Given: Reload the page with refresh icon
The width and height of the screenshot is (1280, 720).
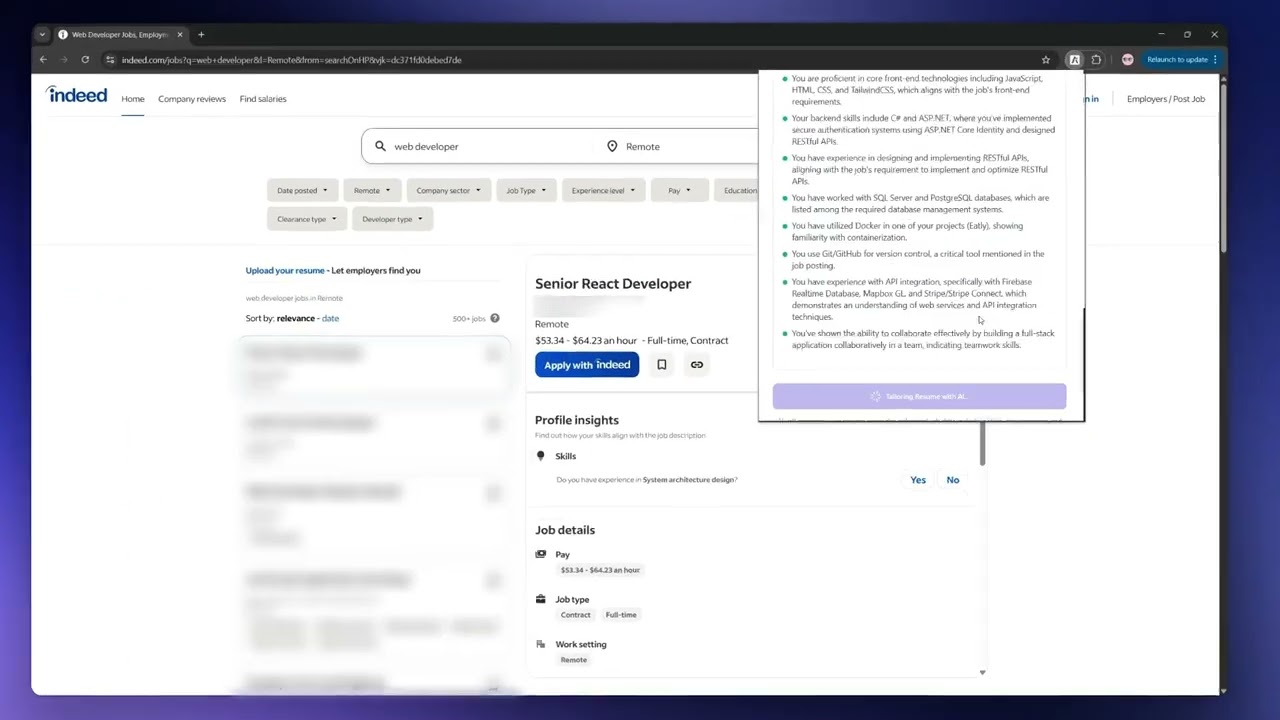Looking at the screenshot, I should point(85,60).
